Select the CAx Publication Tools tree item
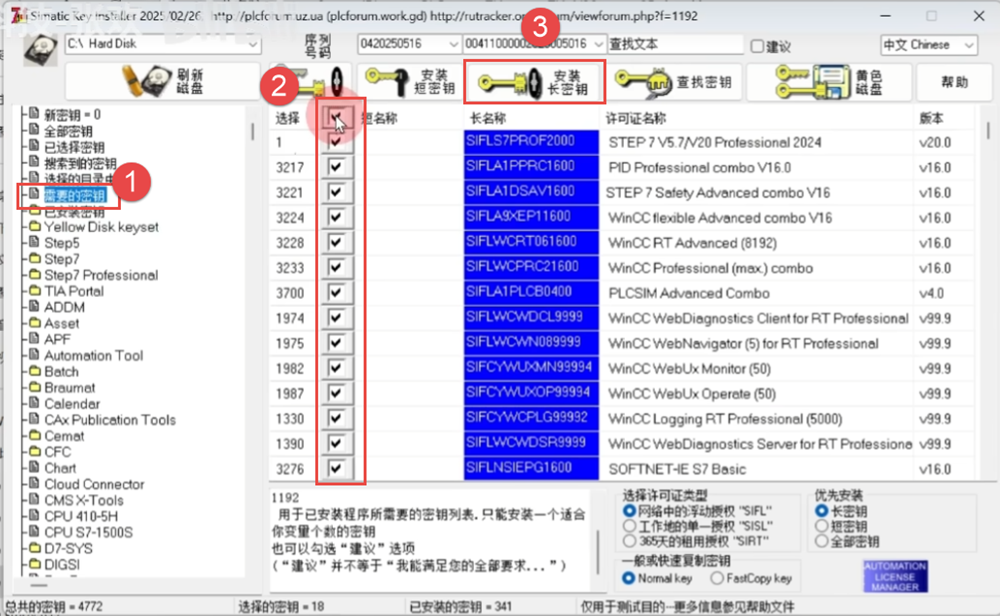 point(110,420)
